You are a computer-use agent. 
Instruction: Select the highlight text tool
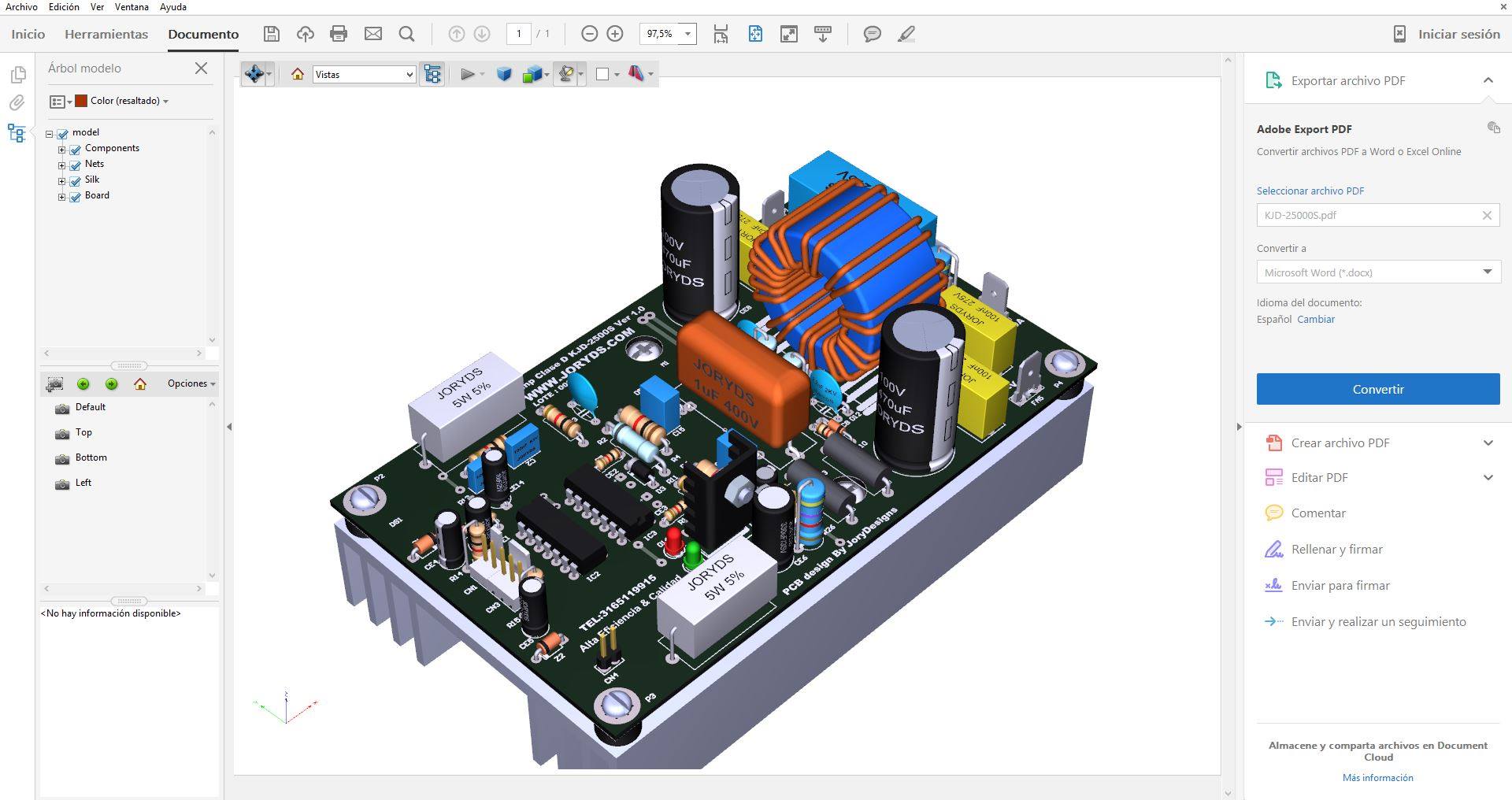pos(906,34)
